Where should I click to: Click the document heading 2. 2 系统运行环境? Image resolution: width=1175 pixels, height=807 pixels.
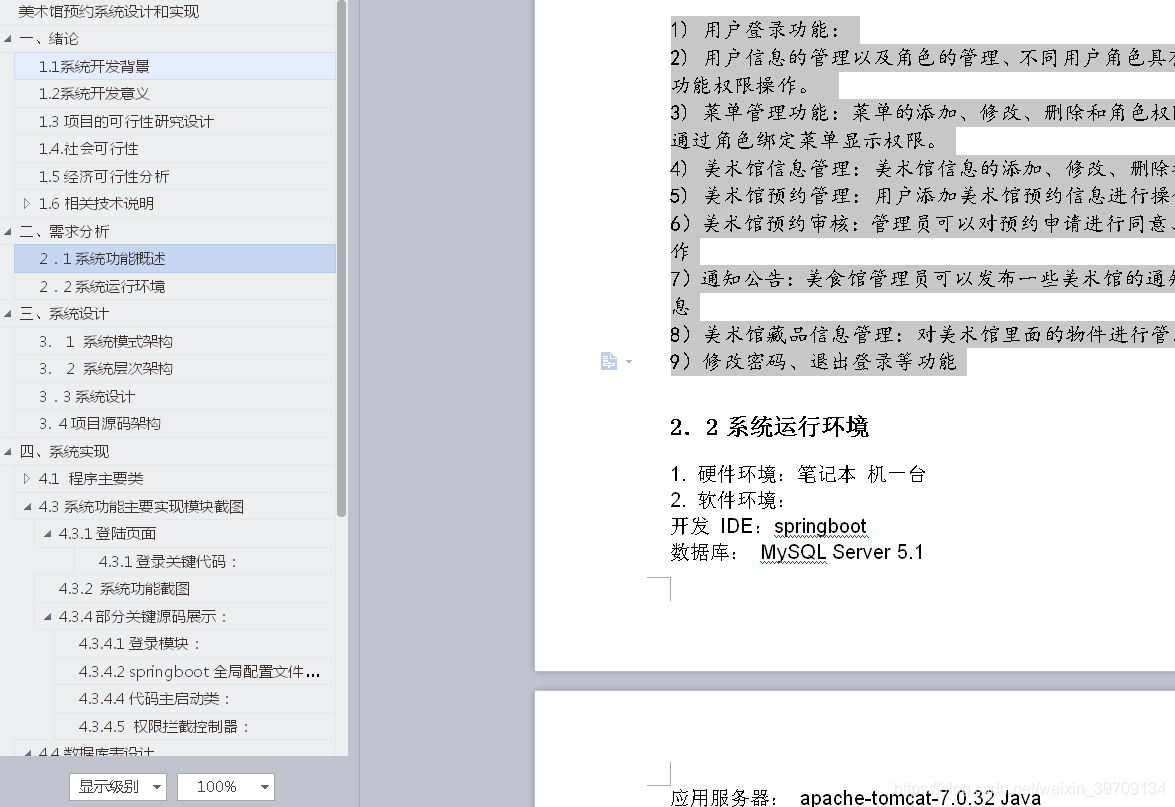769,426
